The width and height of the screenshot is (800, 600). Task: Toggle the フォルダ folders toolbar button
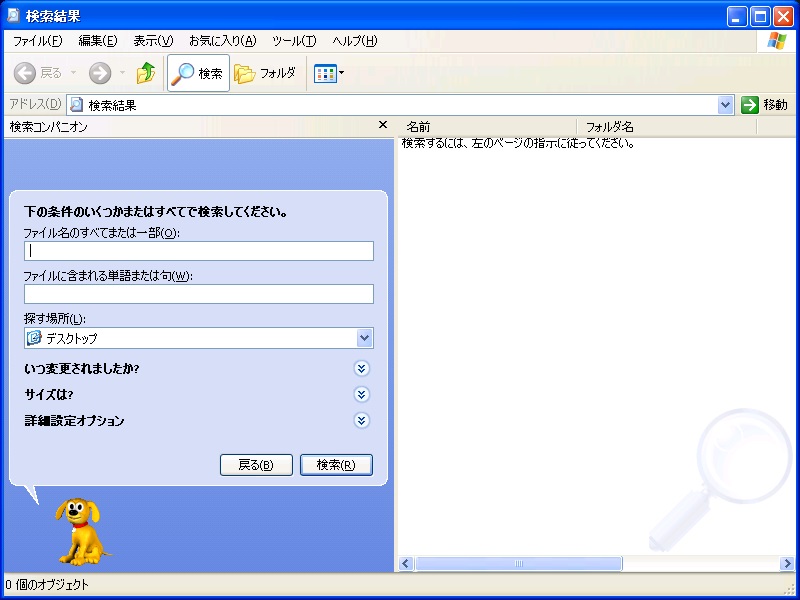tap(266, 73)
